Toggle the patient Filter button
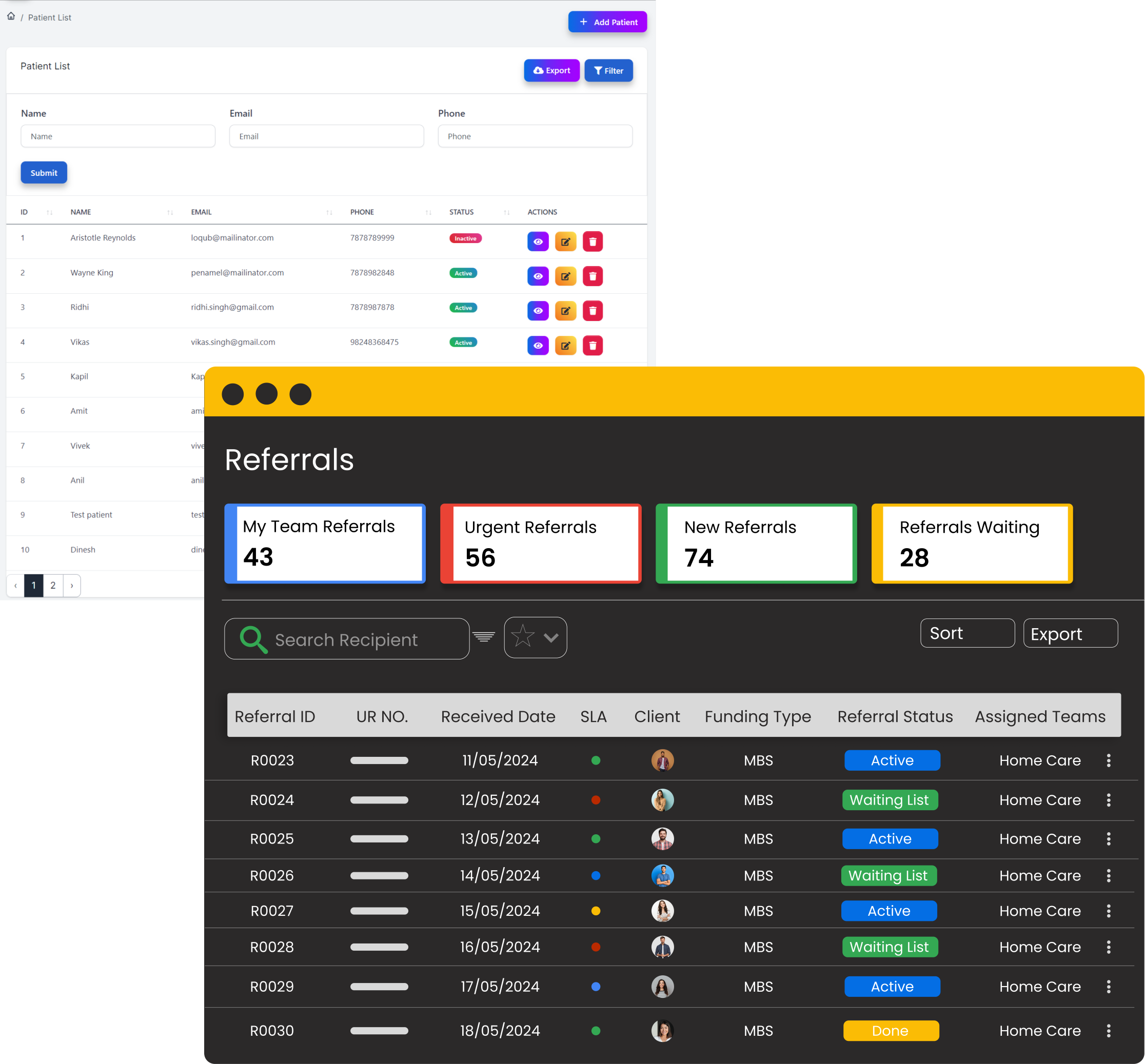The image size is (1145, 1064). [608, 71]
